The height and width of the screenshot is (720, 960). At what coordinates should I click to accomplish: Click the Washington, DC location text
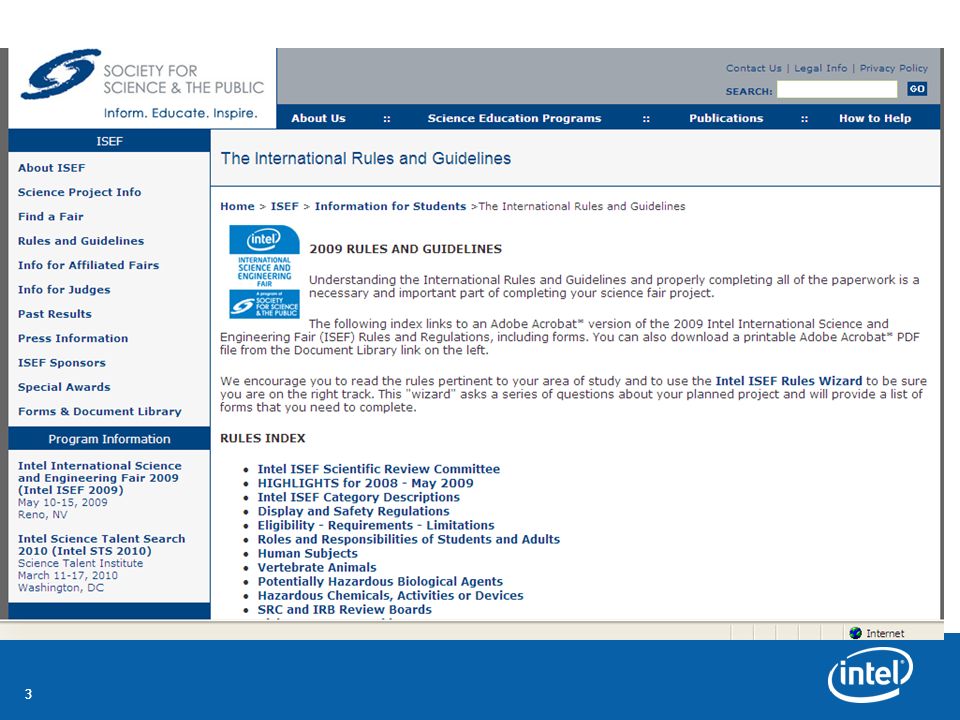click(x=61, y=588)
